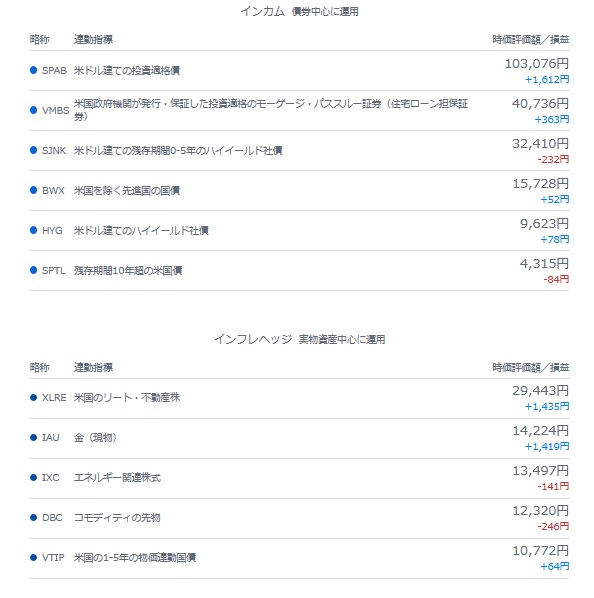
Task: Click the blue dot next to BWX
Action: [x=34, y=190]
